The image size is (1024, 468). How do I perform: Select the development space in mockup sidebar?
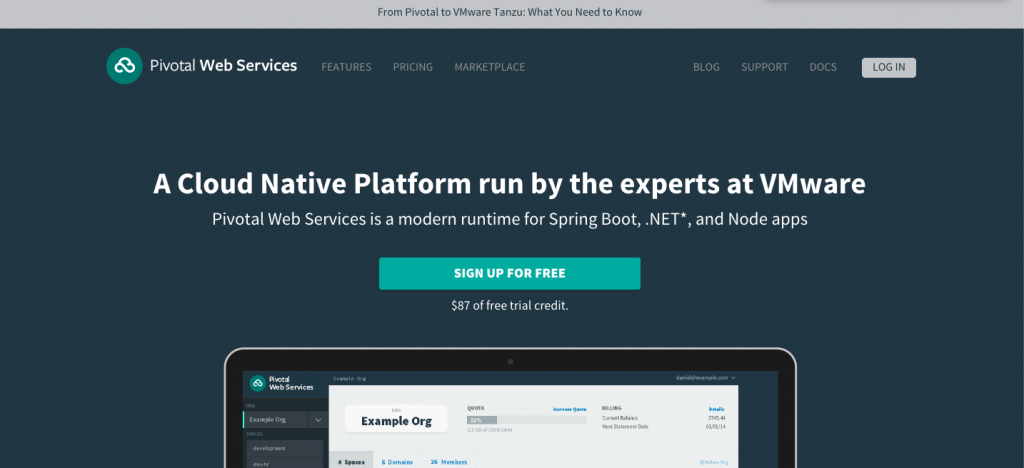(285, 448)
